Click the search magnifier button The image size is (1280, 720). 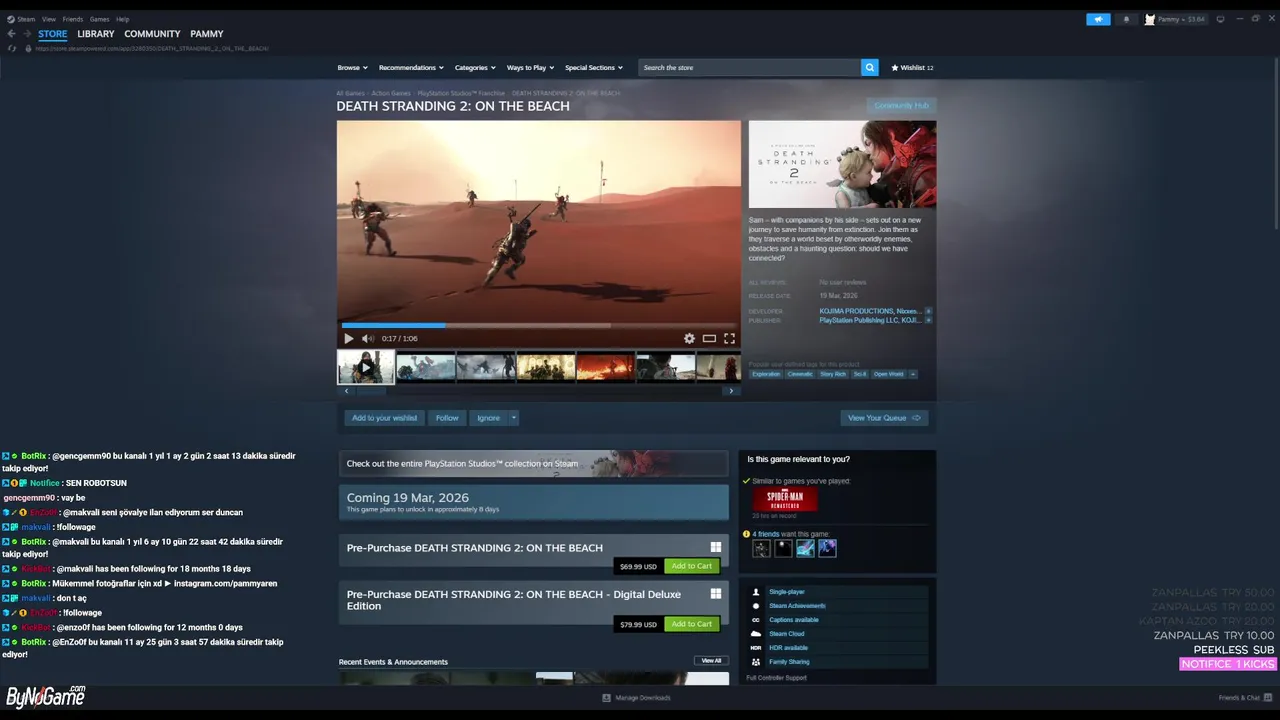870,67
